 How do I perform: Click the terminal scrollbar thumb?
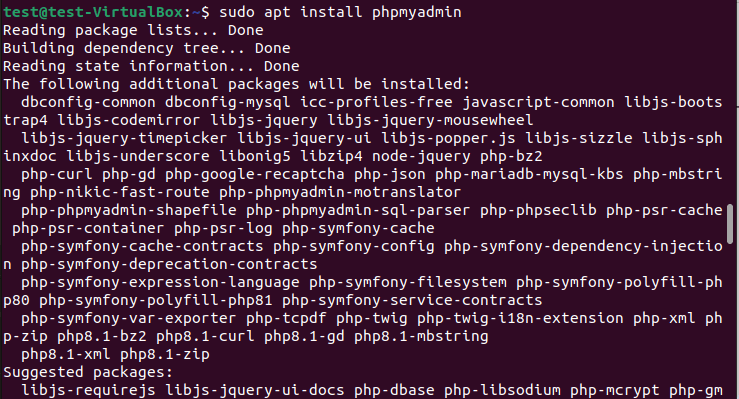pos(730,225)
